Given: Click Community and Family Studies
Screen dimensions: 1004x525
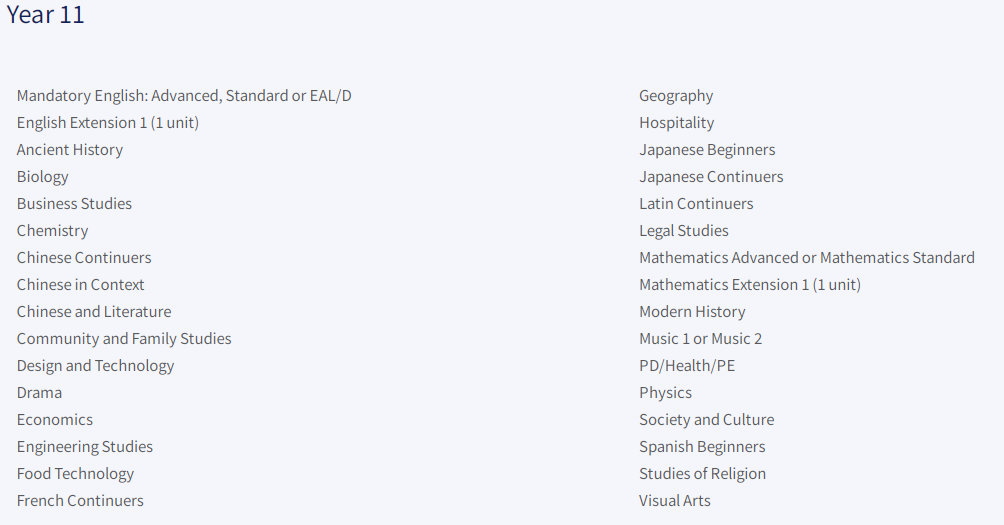Looking at the screenshot, I should [124, 339].
